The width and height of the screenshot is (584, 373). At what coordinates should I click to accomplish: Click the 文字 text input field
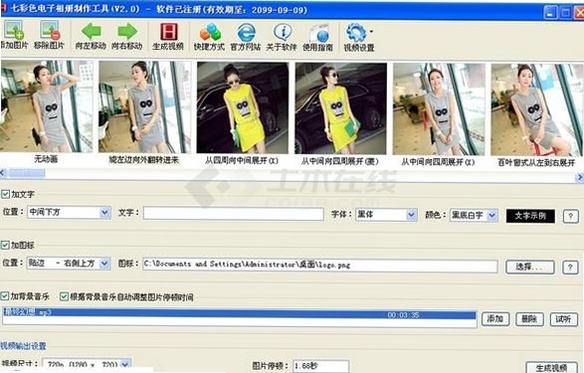pos(234,214)
